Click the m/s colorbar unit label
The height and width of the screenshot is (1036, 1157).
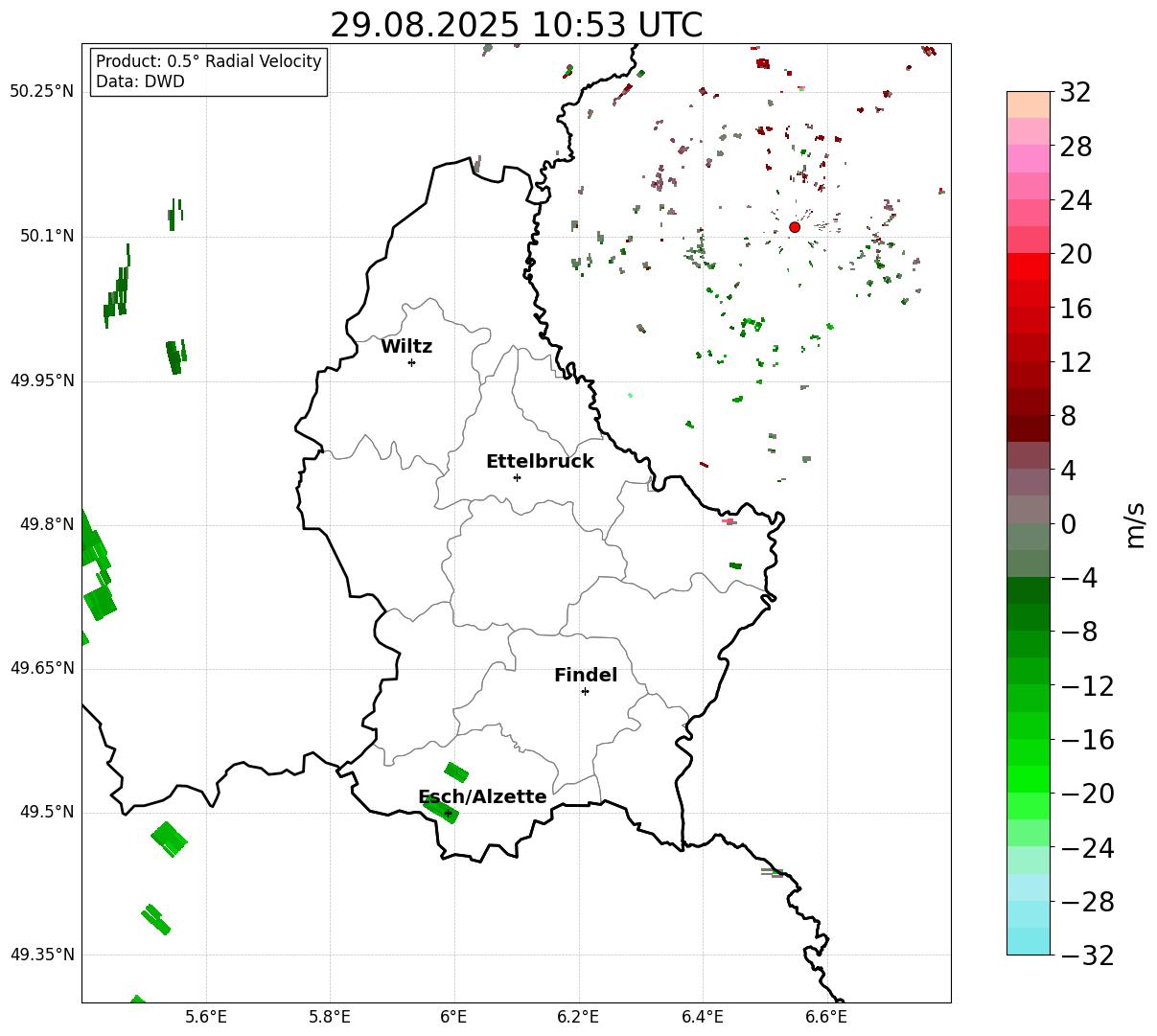(x=1135, y=524)
